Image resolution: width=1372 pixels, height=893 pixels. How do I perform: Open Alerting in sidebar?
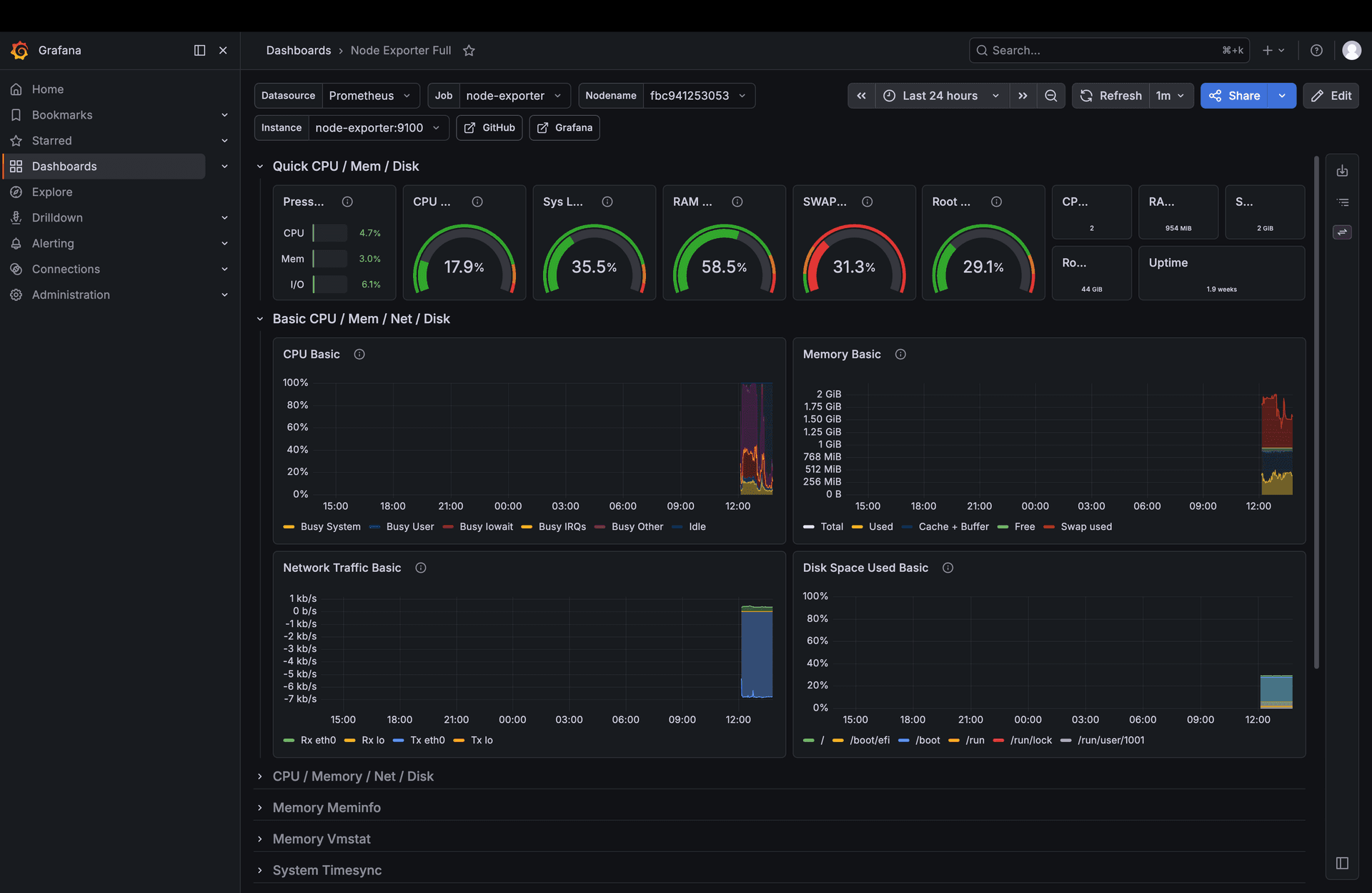pos(53,244)
